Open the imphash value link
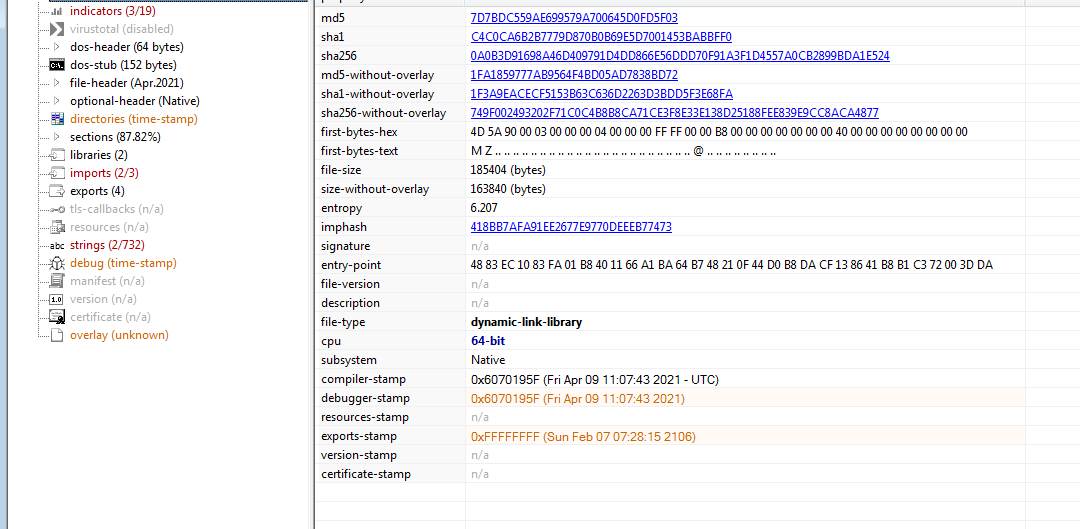 point(570,227)
